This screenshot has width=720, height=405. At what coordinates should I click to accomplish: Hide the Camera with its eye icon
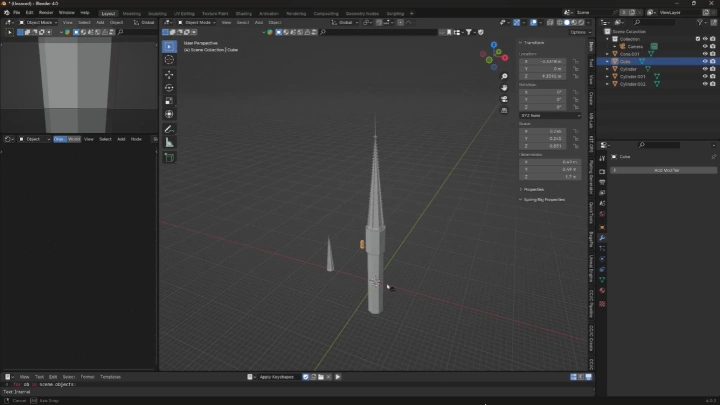[705, 46]
